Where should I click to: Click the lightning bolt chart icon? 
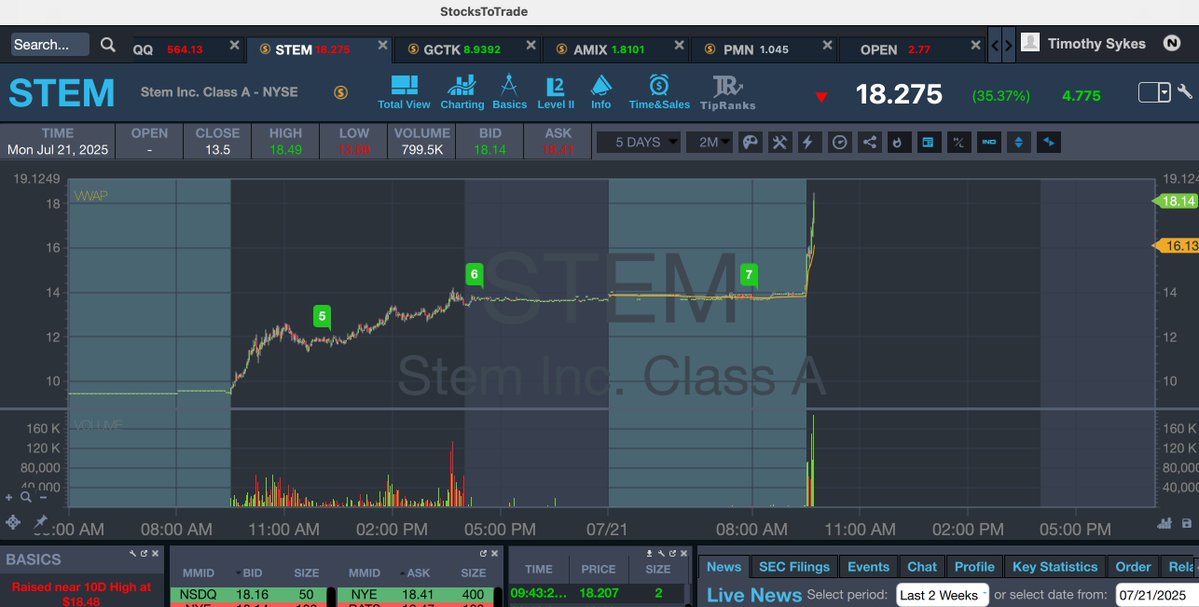click(807, 142)
